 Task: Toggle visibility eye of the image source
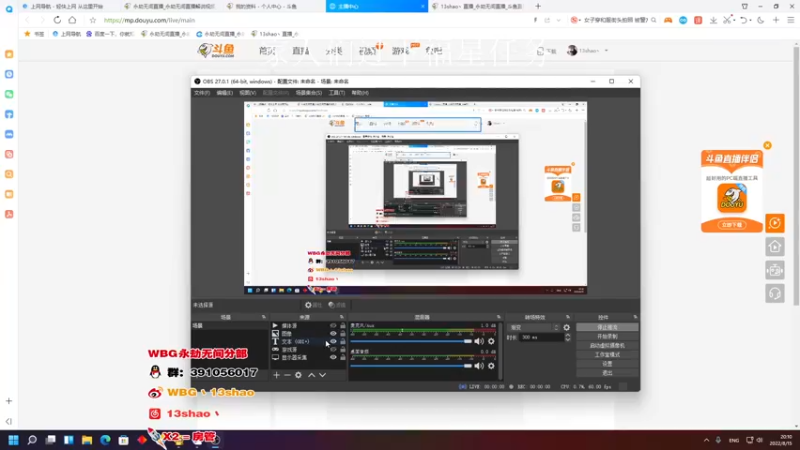point(333,334)
